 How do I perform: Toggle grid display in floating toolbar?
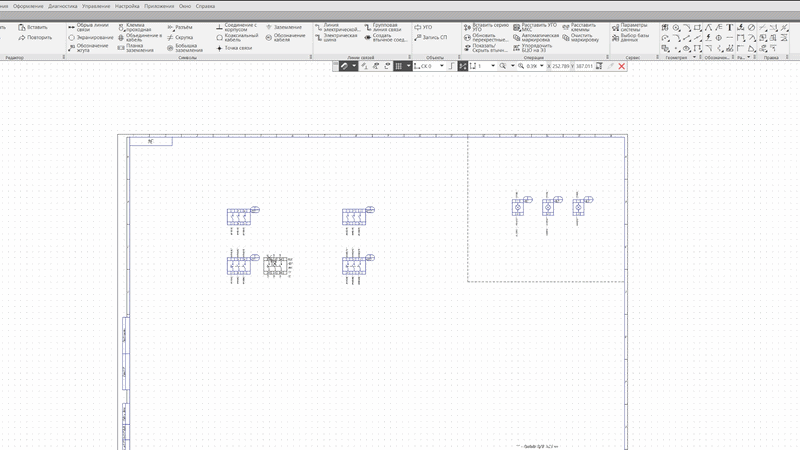coord(398,66)
